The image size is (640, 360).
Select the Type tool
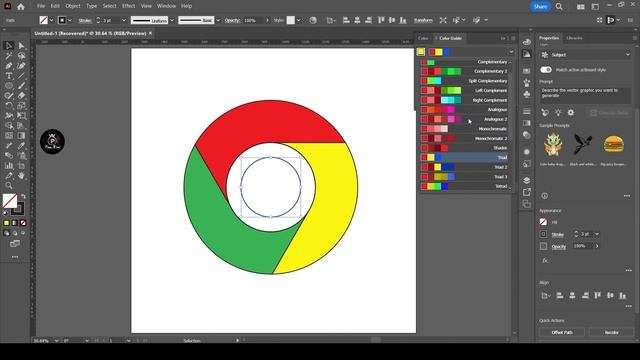click(9, 76)
